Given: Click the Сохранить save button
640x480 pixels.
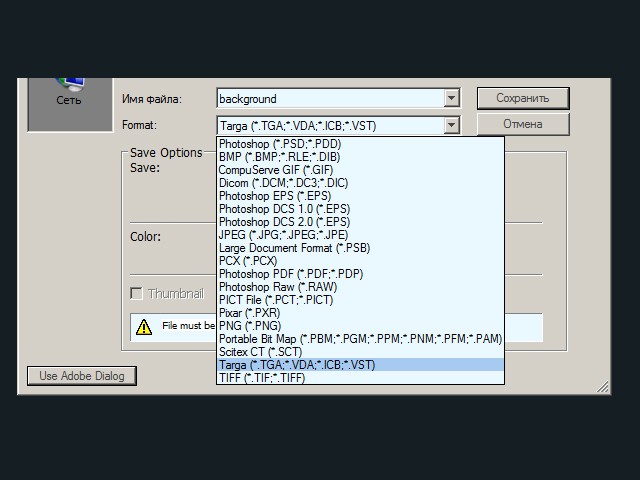Looking at the screenshot, I should coord(523,98).
